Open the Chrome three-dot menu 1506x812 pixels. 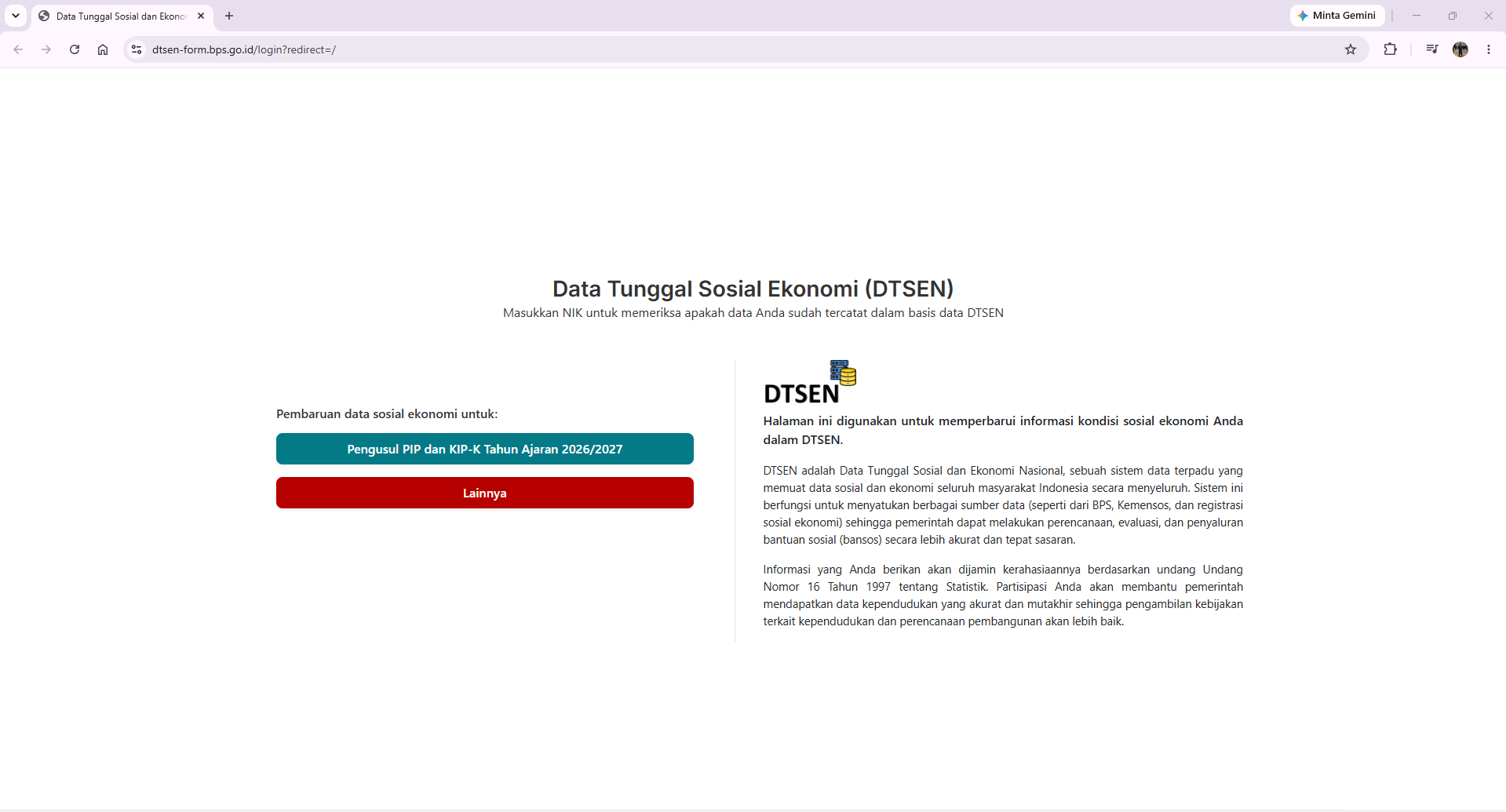1489,49
